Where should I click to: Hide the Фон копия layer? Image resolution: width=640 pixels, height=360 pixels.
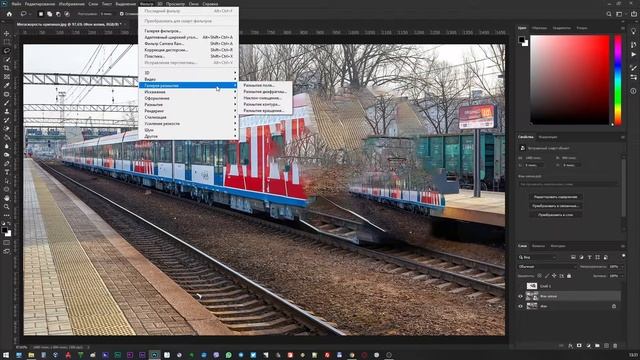coord(520,296)
